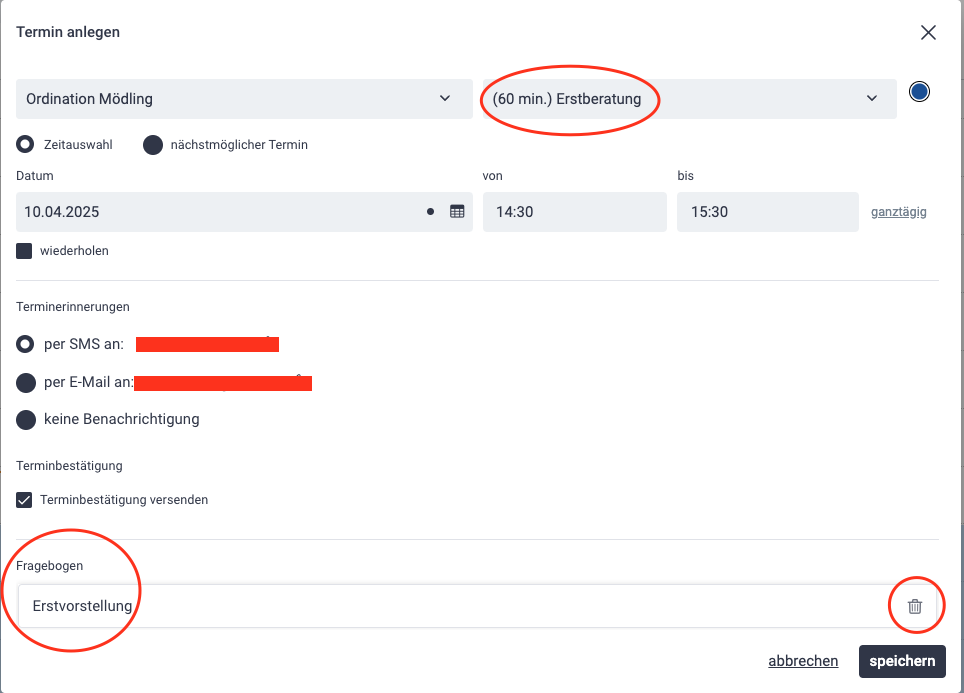Delete the Erstvorstellung questionnaire with trash icon
The width and height of the screenshot is (964, 693).
click(915, 606)
